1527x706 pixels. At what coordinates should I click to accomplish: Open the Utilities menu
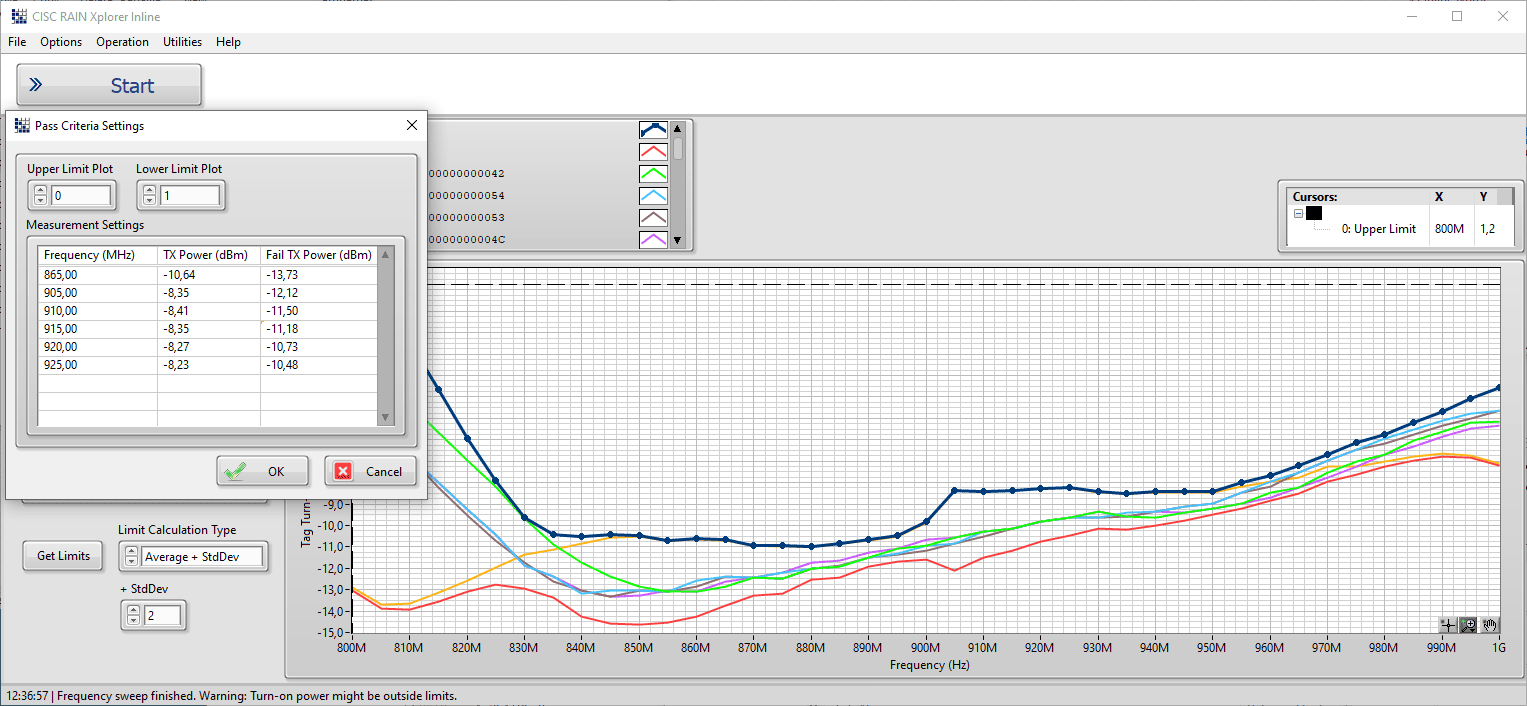[x=182, y=42]
